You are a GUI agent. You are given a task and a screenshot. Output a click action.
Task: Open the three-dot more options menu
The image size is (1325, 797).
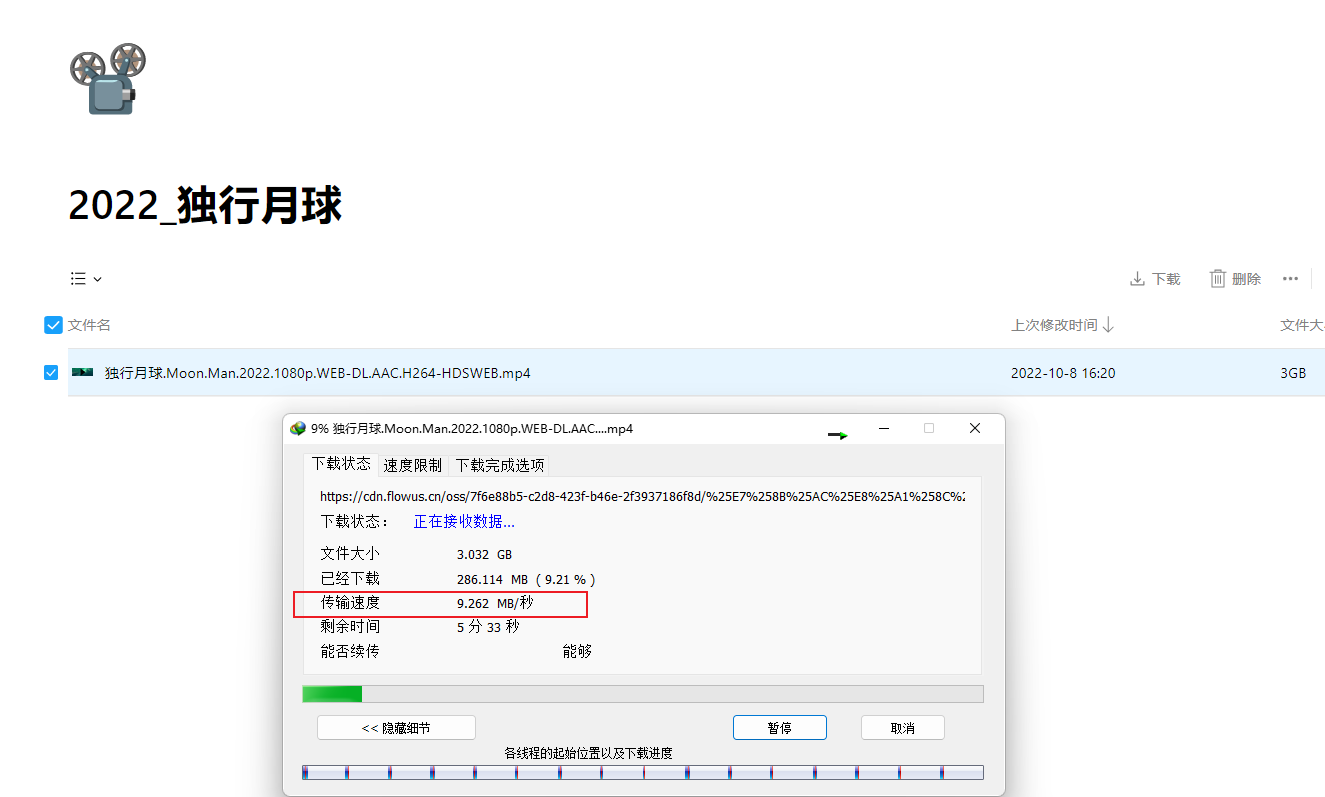tap(1290, 279)
